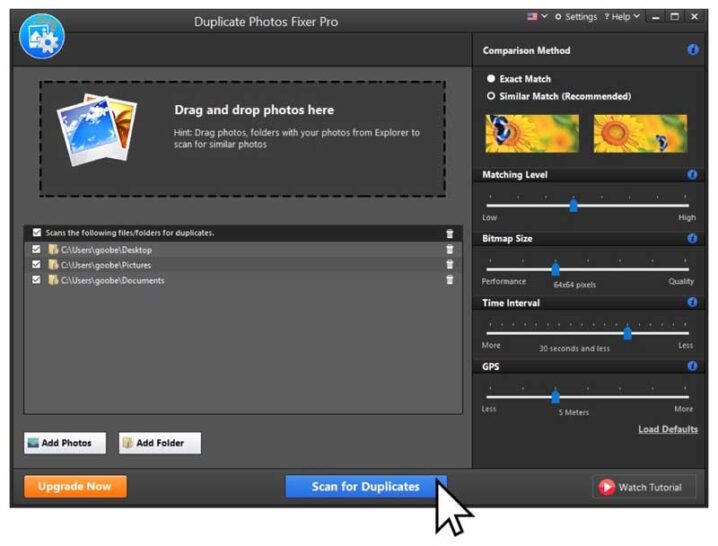Select Similar Match (Recommended) option
Viewport: 718px width, 546px height.
tap(491, 96)
